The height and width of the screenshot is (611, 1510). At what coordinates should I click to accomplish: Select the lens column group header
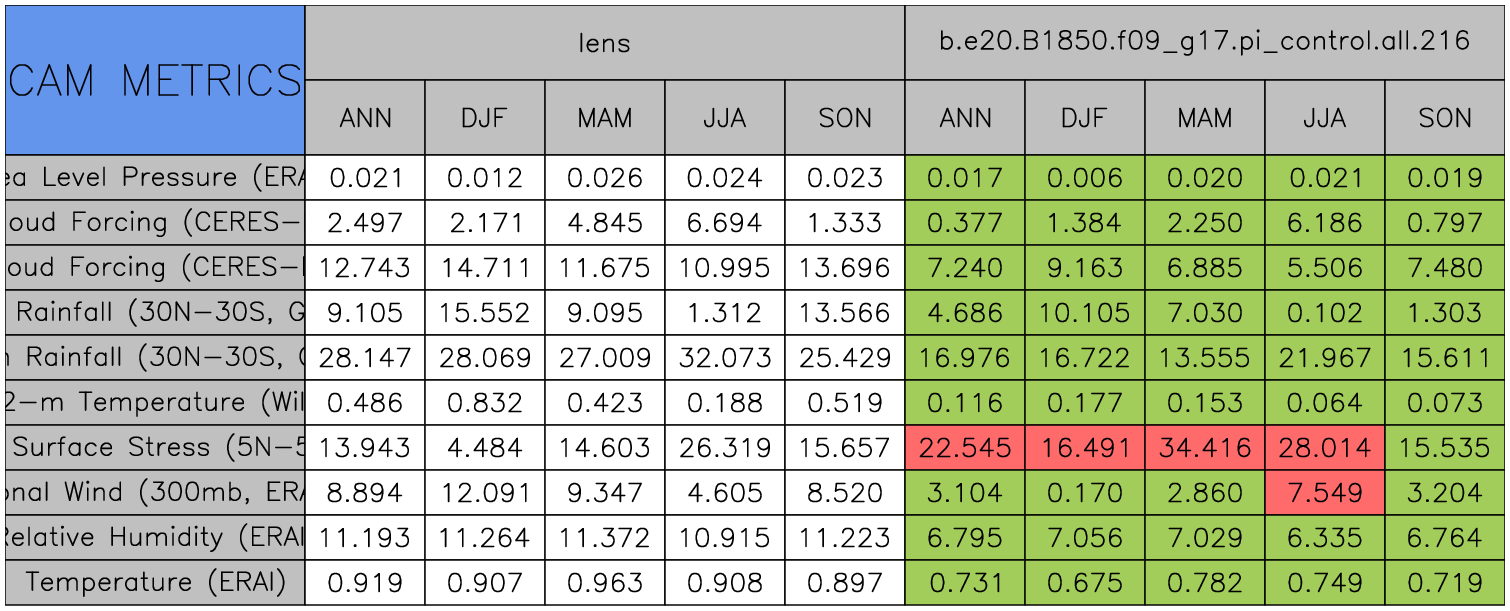(x=604, y=42)
